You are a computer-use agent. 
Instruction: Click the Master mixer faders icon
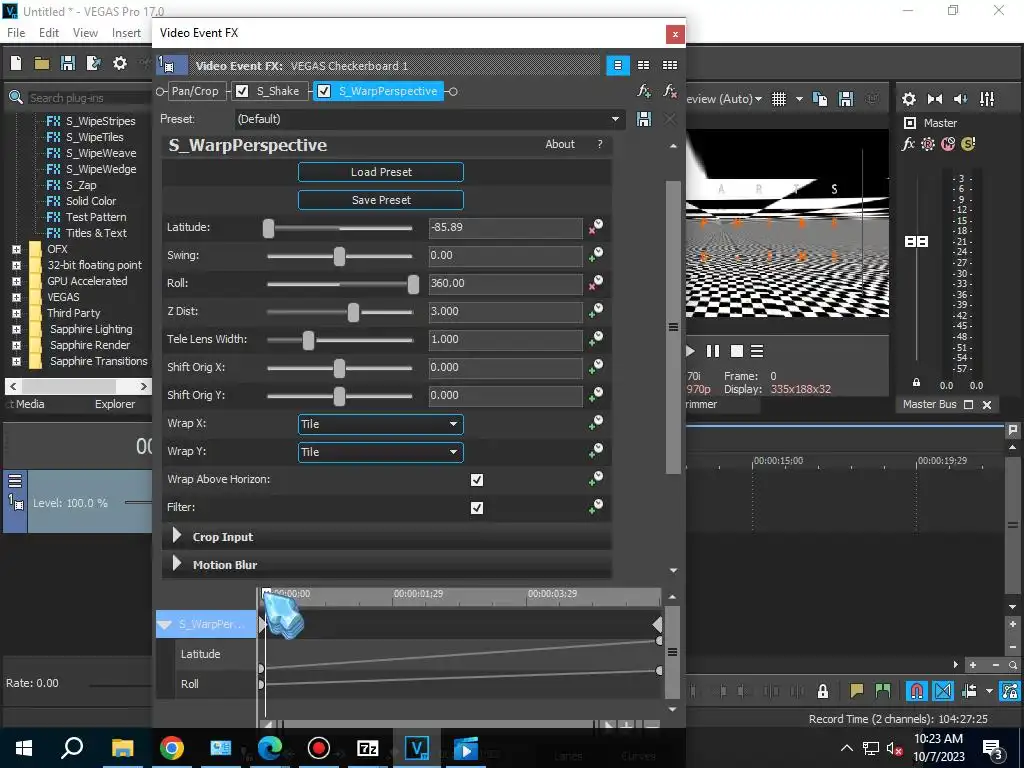(987, 99)
